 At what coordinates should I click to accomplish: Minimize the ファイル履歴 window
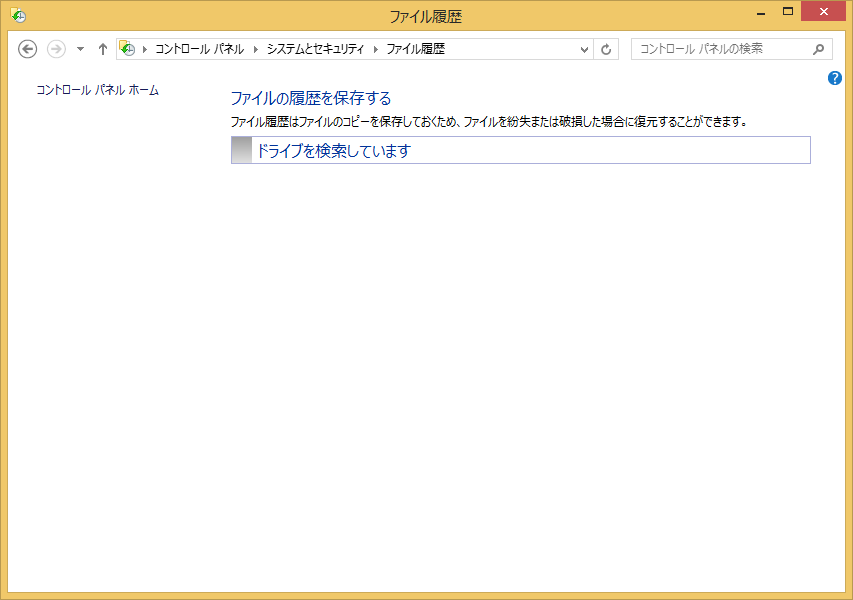coord(761,12)
